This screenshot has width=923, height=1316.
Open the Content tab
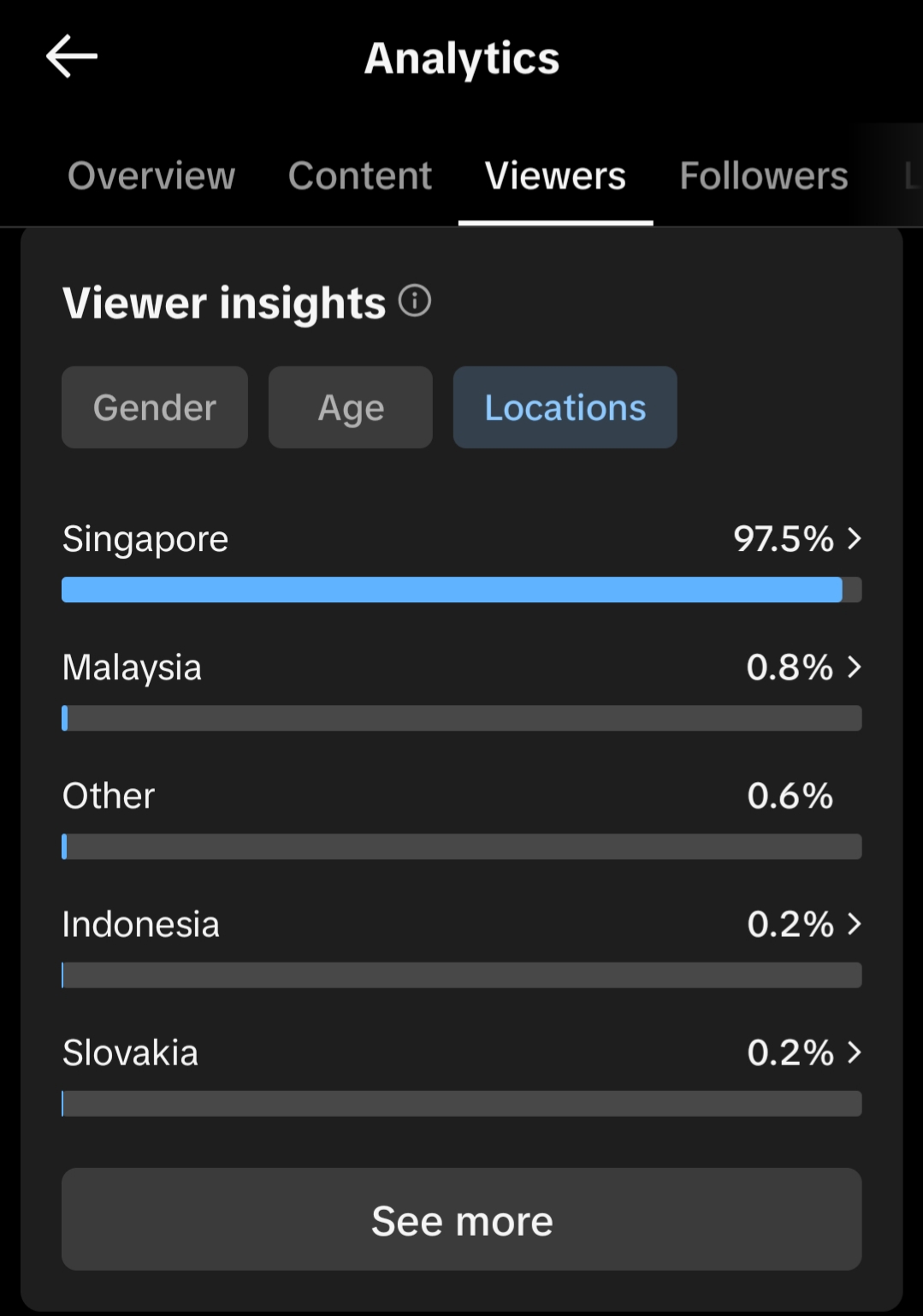(x=360, y=175)
